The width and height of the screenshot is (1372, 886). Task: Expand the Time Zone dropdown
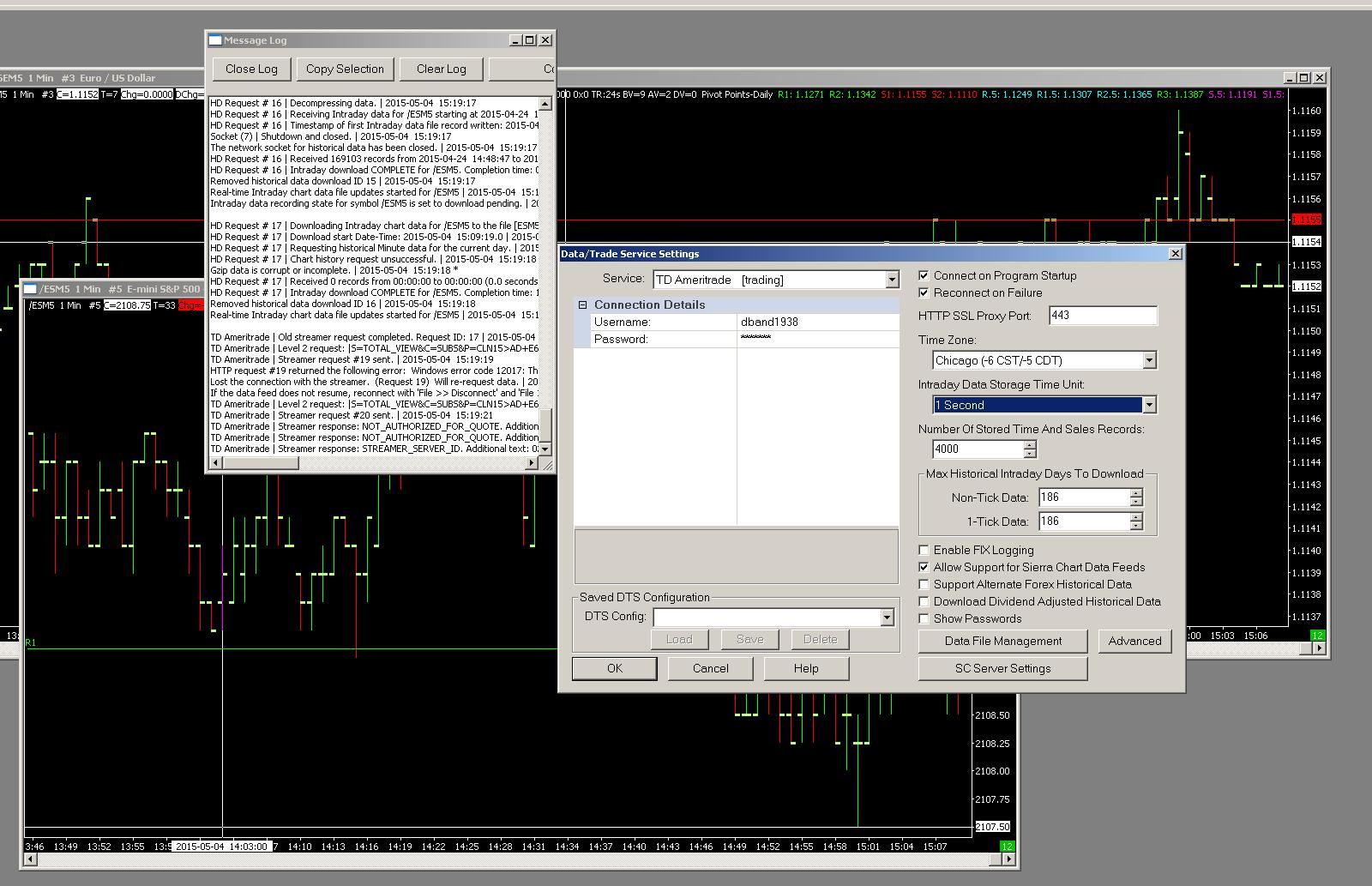click(1149, 360)
